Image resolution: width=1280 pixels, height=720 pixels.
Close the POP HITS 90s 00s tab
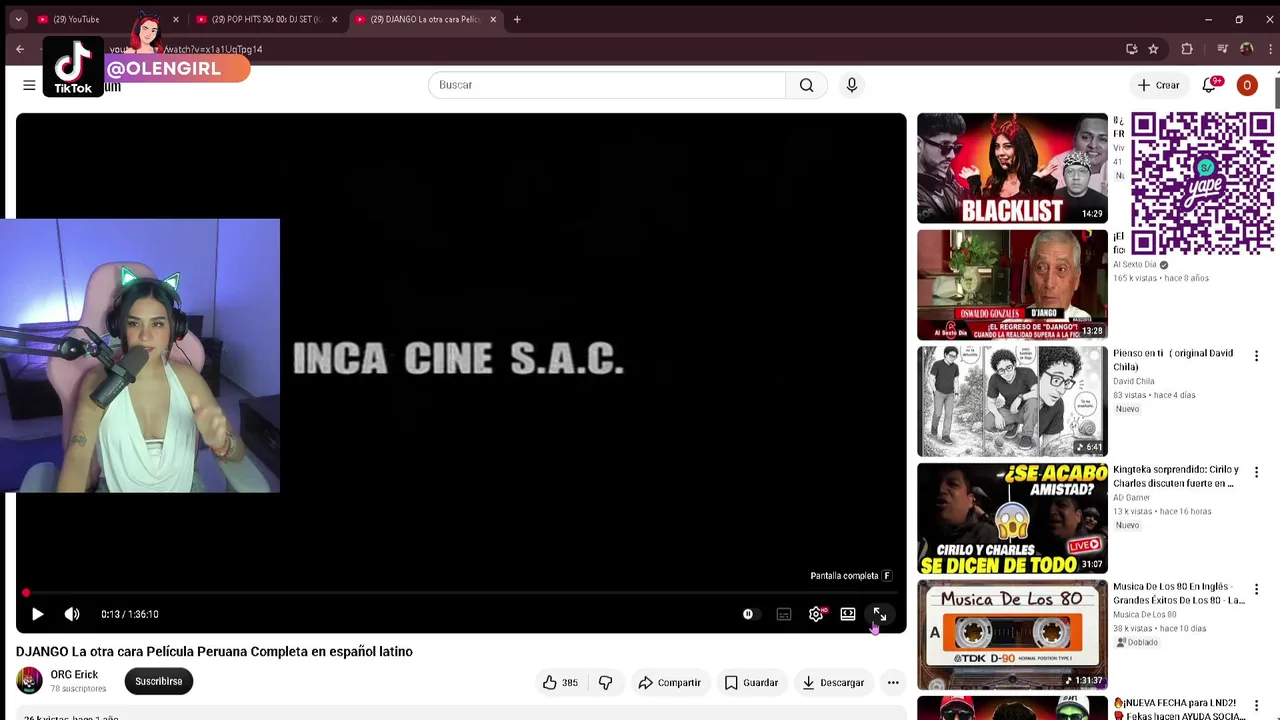(x=334, y=19)
